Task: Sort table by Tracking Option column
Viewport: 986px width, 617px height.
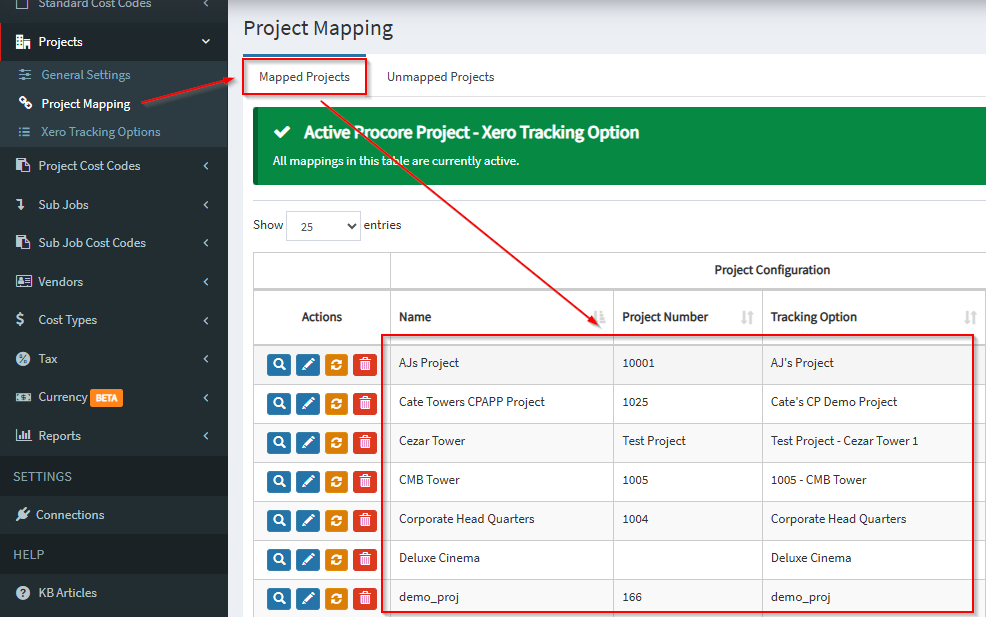Action: pos(874,317)
